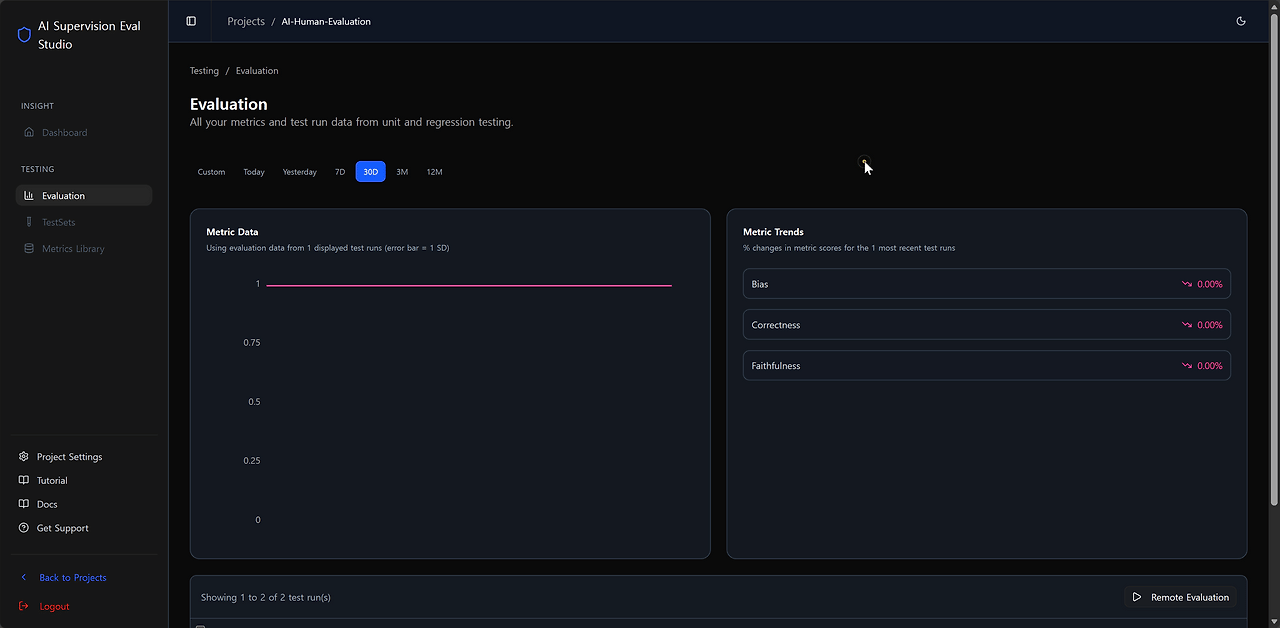Collapse the sidebar with the panel icon
The image size is (1280, 628).
pos(190,20)
